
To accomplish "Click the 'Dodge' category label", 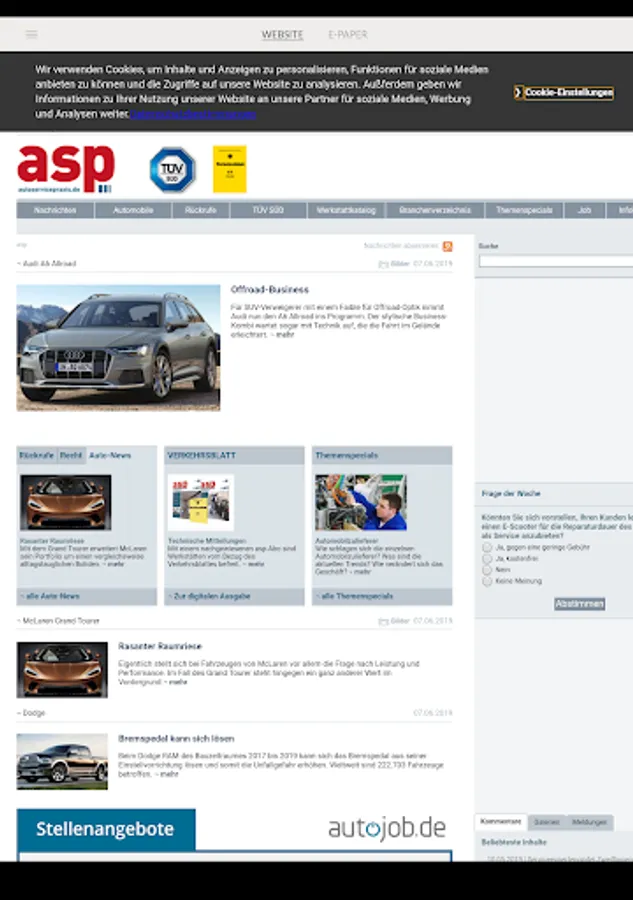I will click(33, 713).
